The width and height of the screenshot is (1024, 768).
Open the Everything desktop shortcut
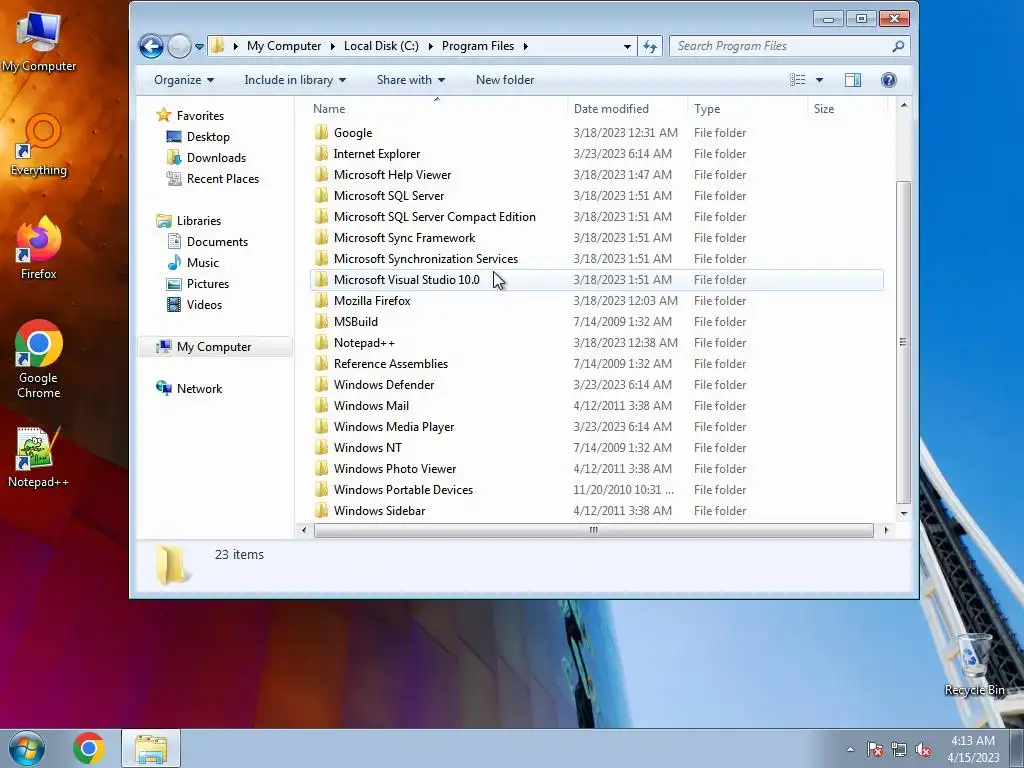coord(39,145)
